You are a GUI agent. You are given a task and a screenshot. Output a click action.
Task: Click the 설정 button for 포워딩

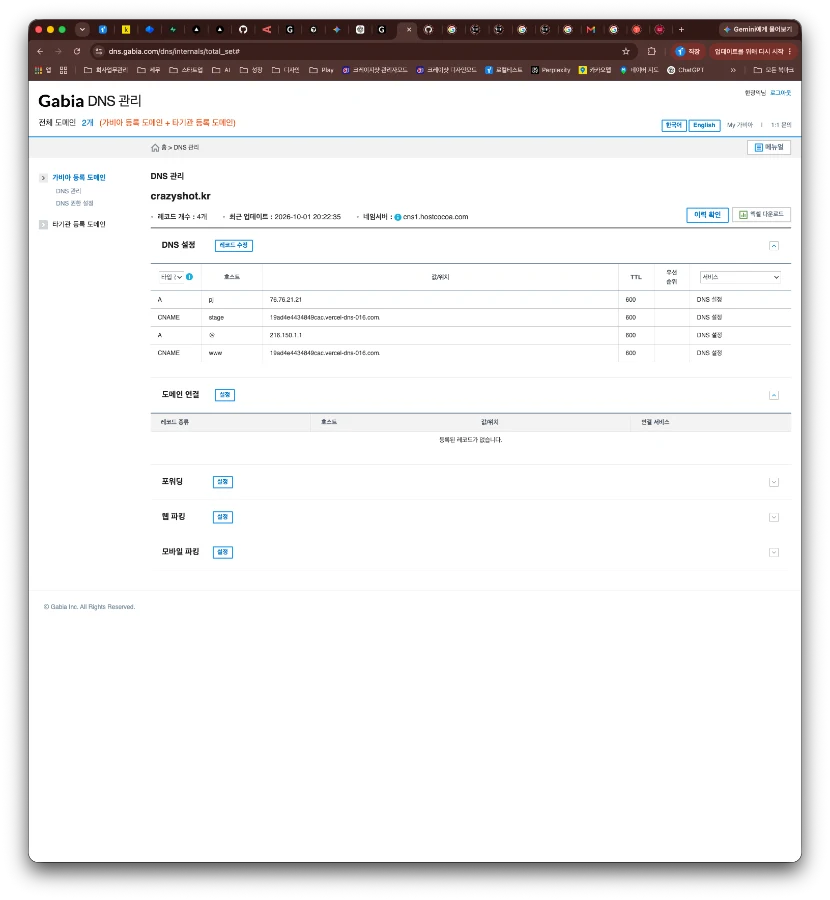coord(223,482)
